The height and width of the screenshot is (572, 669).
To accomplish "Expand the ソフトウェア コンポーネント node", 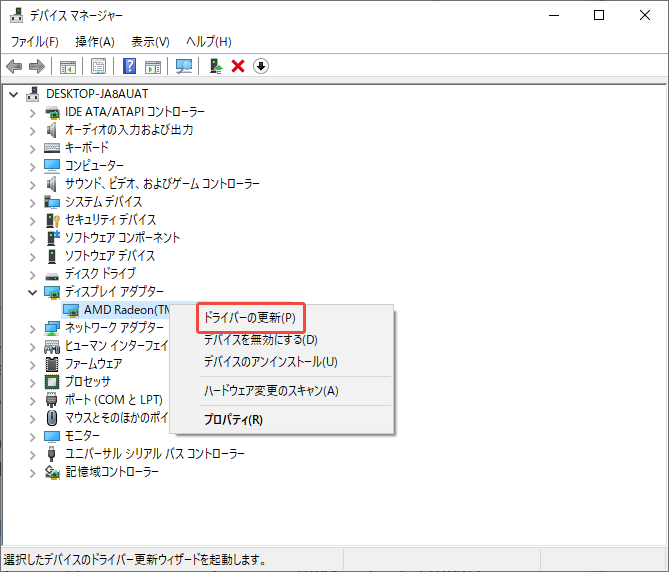I will coord(32,239).
